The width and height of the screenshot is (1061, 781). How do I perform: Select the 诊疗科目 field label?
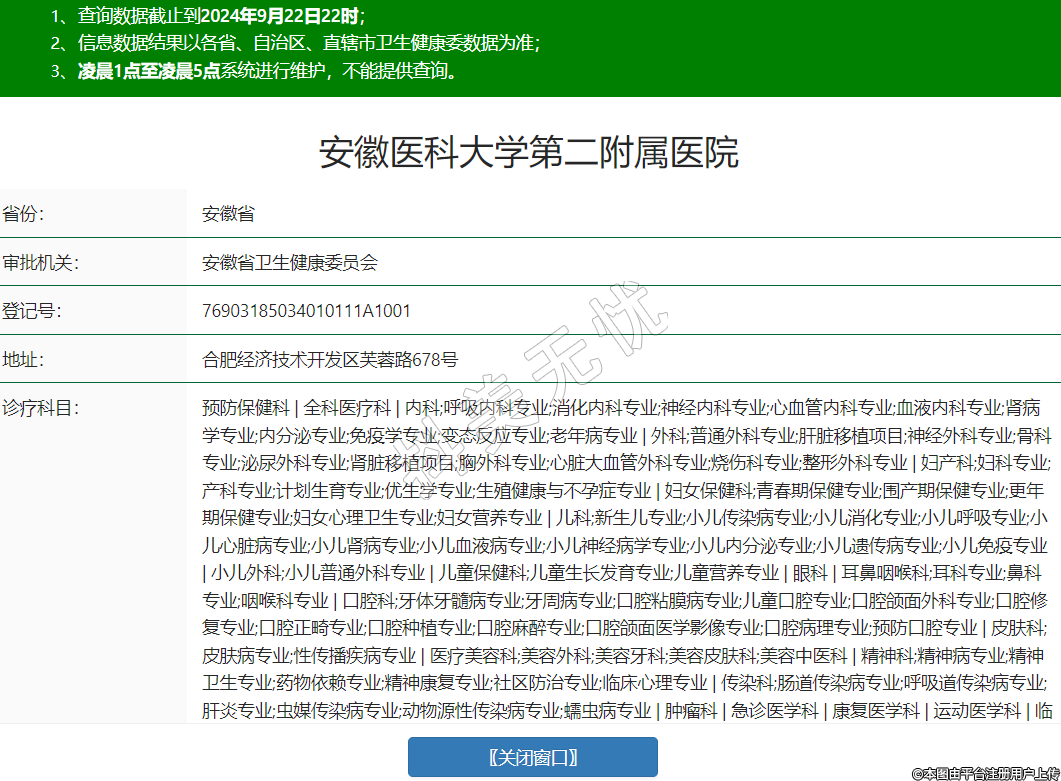pos(40,408)
